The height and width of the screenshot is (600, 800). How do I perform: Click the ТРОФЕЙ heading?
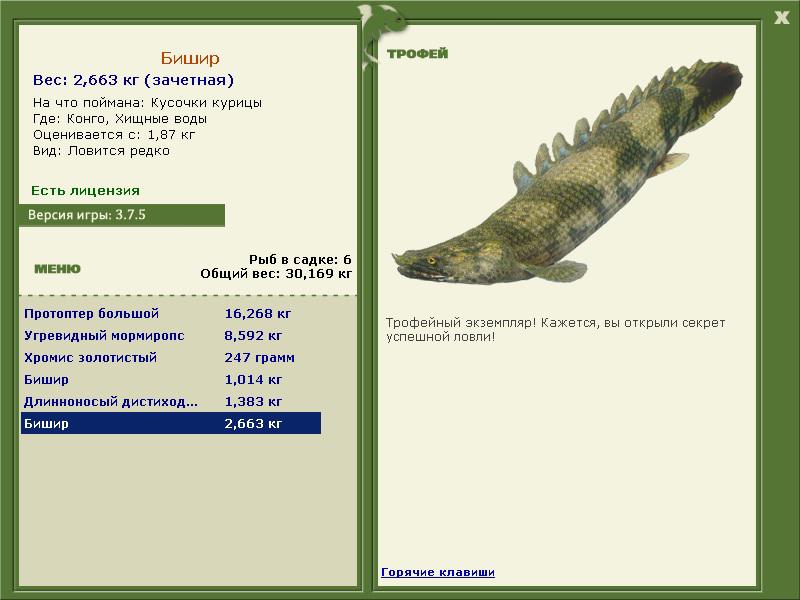click(x=417, y=54)
